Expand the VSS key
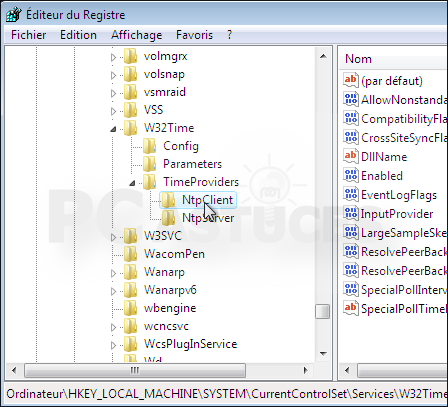 coord(113,111)
